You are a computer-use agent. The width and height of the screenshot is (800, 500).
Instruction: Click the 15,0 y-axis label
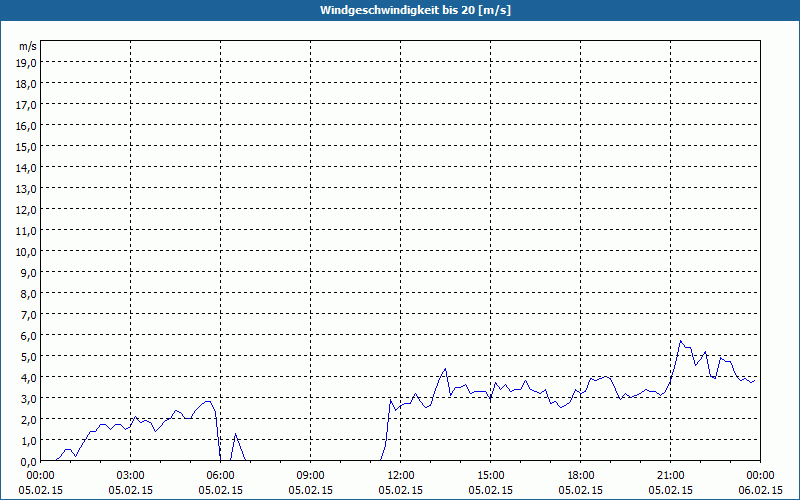28,147
